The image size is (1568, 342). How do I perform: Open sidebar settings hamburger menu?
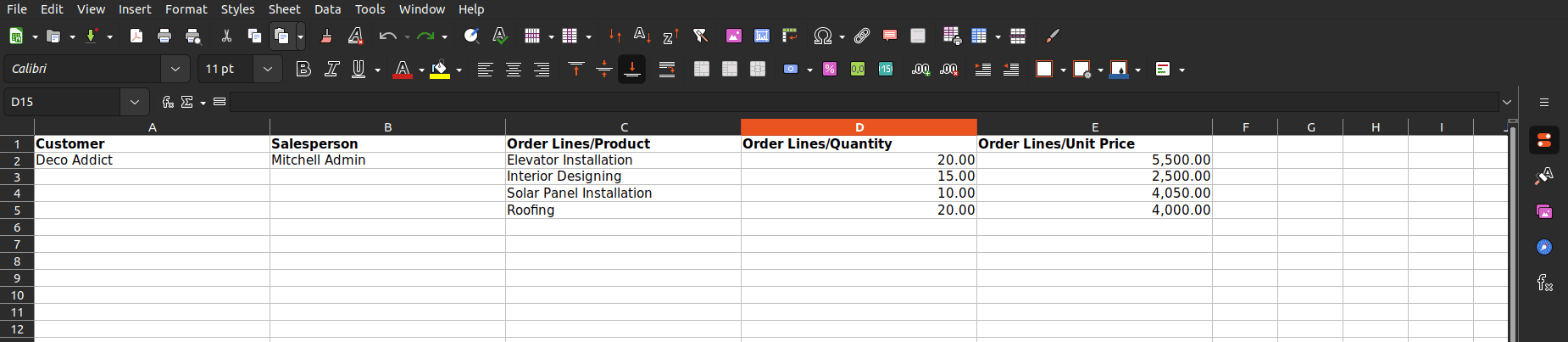click(x=1544, y=102)
